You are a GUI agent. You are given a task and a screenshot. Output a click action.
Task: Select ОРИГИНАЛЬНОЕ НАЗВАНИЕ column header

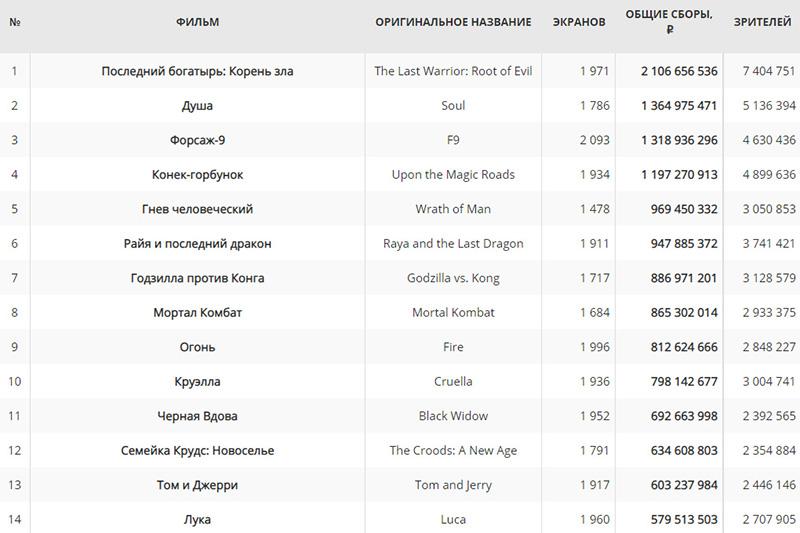(453, 22)
